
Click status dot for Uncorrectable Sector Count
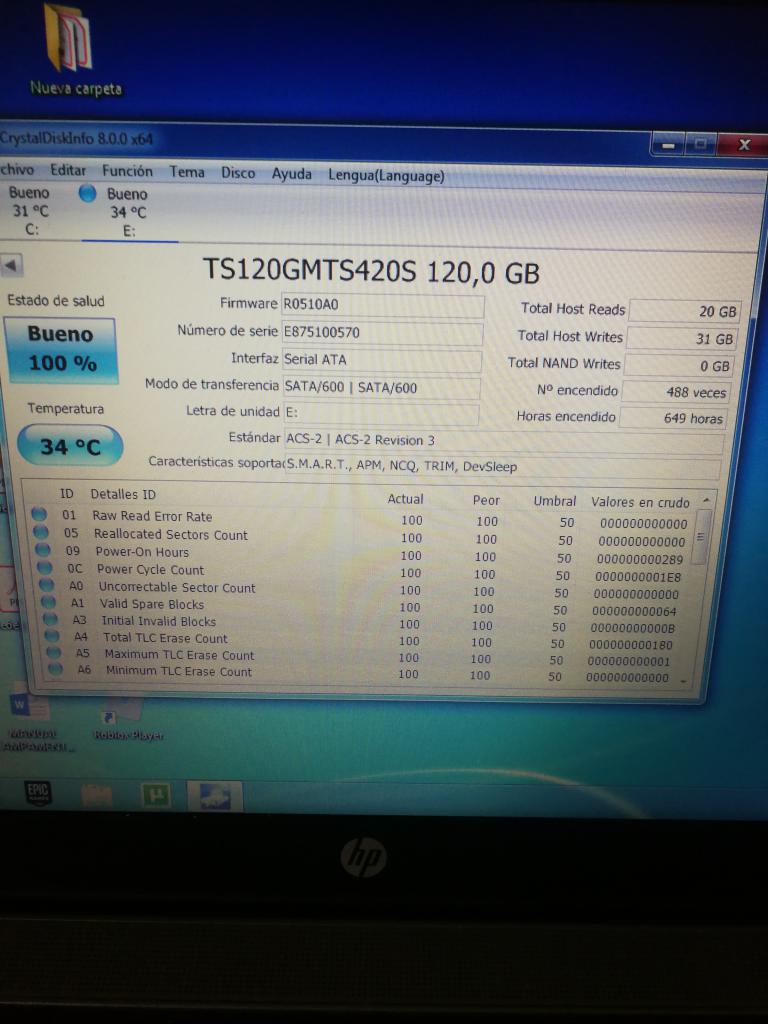pos(46,584)
